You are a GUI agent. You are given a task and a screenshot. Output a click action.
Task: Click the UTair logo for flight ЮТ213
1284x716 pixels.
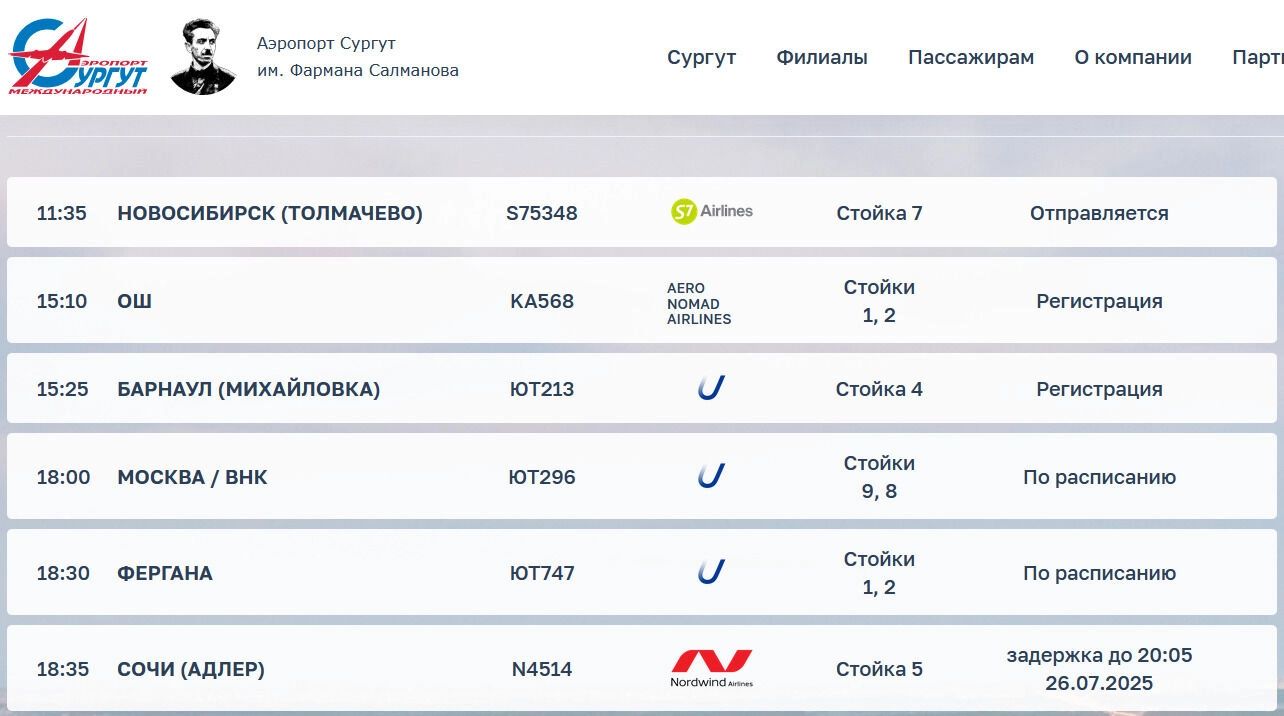click(711, 388)
